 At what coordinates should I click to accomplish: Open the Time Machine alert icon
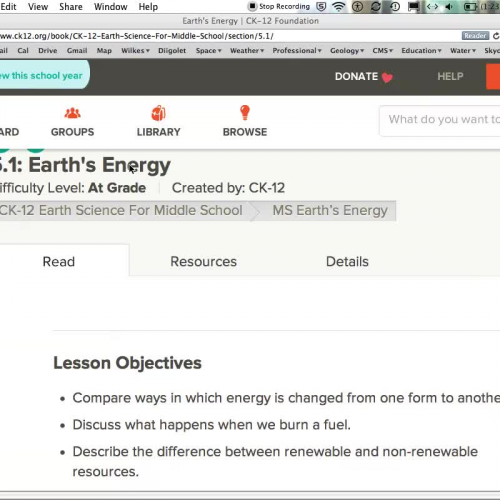(395, 6)
